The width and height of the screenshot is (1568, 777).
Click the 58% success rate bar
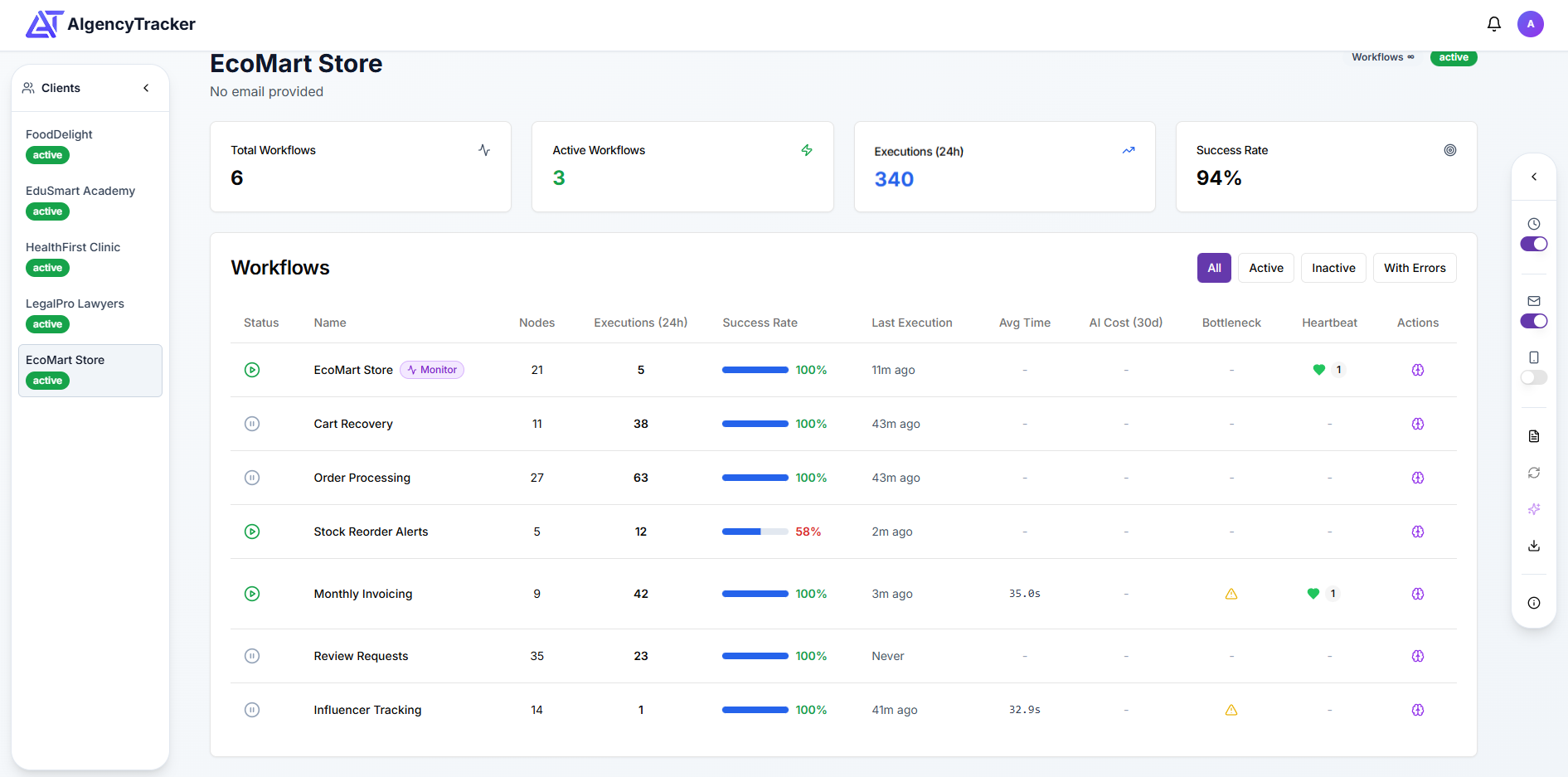[x=755, y=532]
